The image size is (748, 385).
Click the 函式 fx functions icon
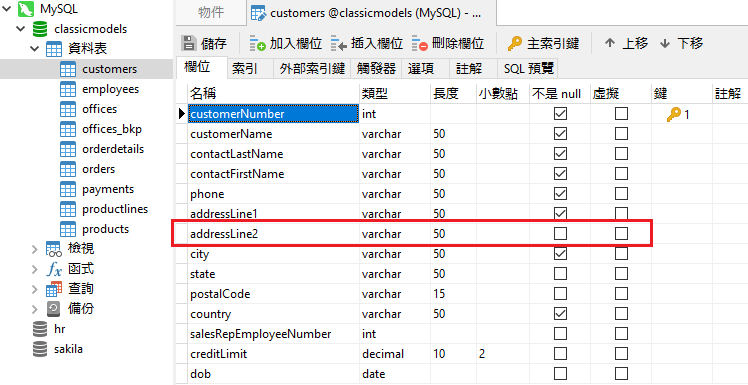point(53,270)
